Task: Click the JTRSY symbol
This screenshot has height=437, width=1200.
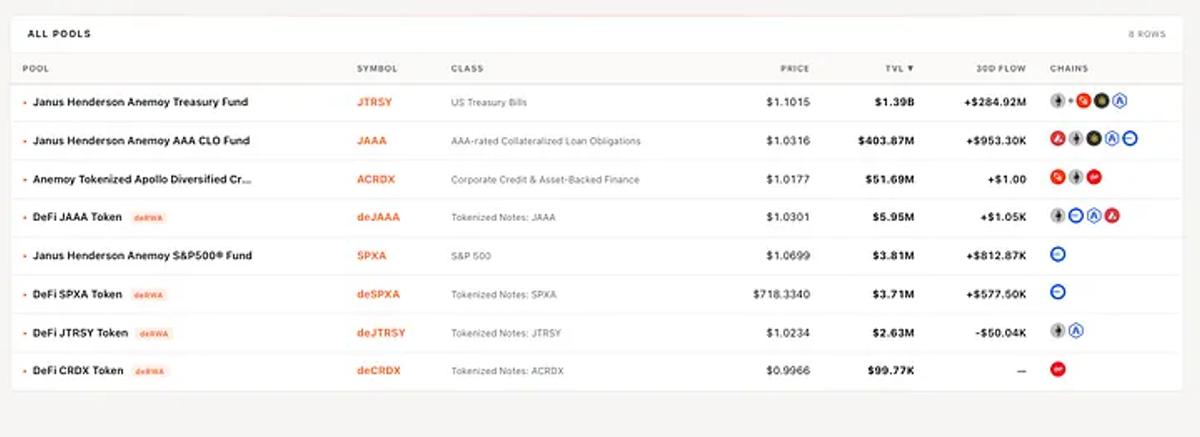Action: click(373, 102)
